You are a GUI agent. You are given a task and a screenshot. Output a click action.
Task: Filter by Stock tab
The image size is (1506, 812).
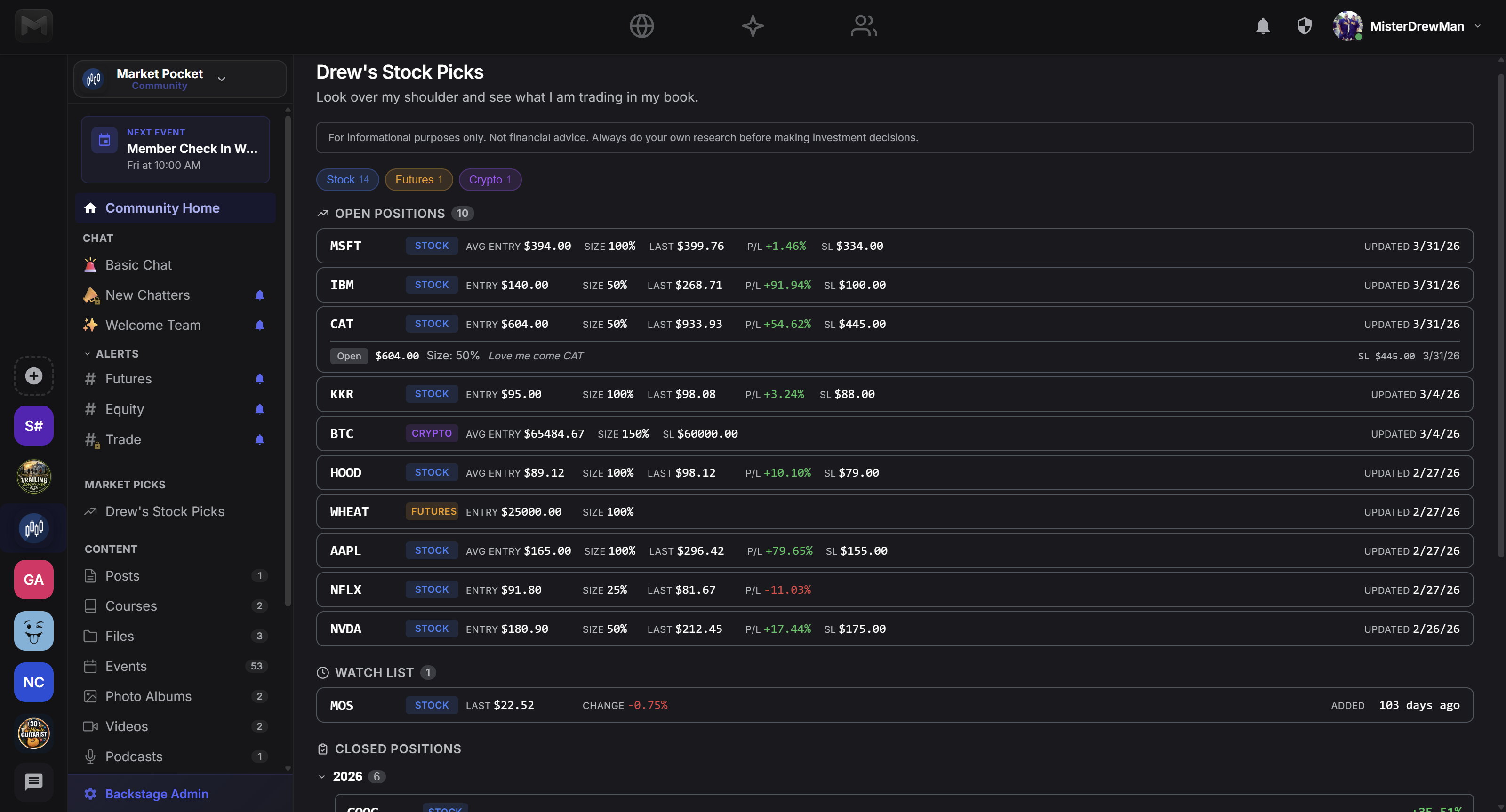pyautogui.click(x=347, y=179)
